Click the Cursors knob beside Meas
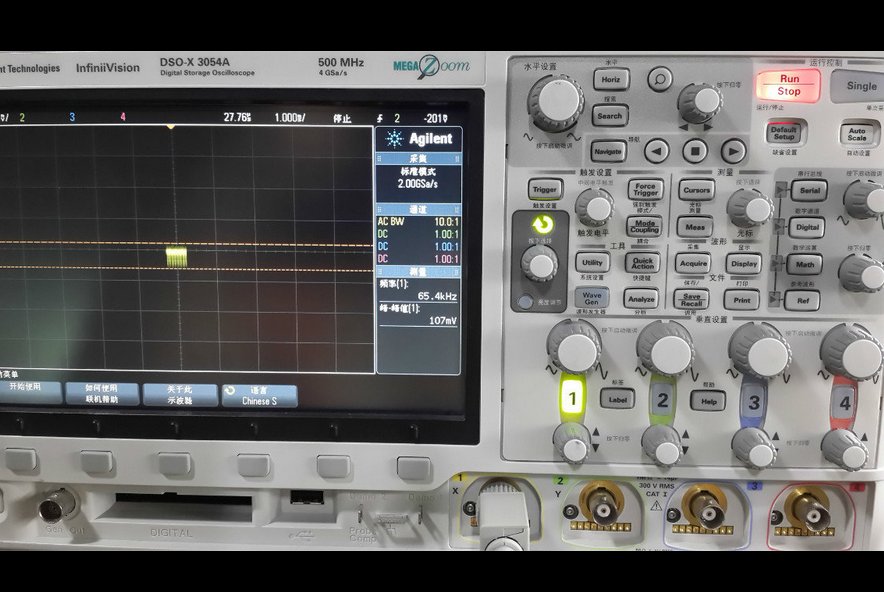 coord(749,207)
